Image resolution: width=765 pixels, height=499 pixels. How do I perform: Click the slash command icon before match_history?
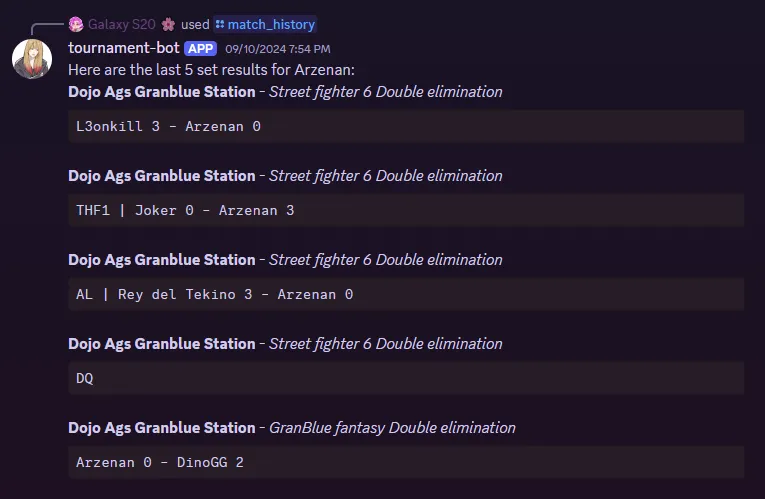pos(220,24)
